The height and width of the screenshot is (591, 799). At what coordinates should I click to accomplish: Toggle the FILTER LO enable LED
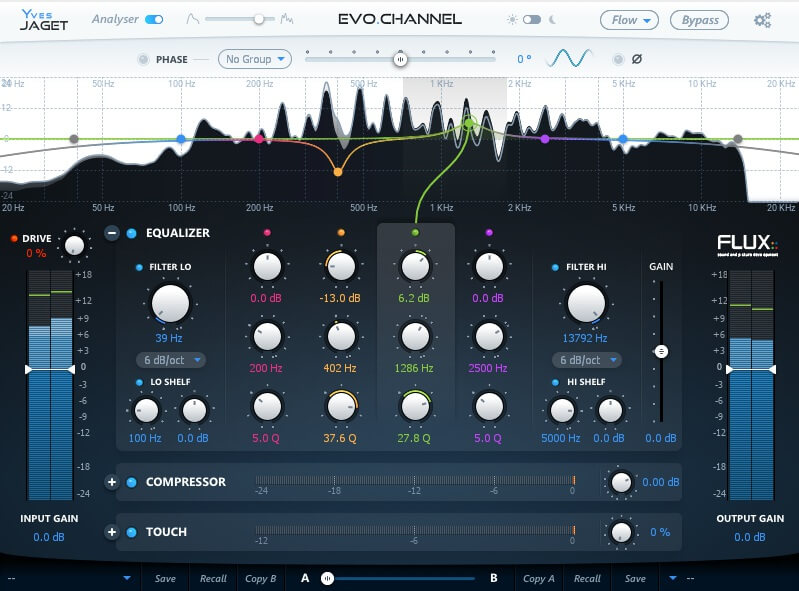pyautogui.click(x=139, y=267)
